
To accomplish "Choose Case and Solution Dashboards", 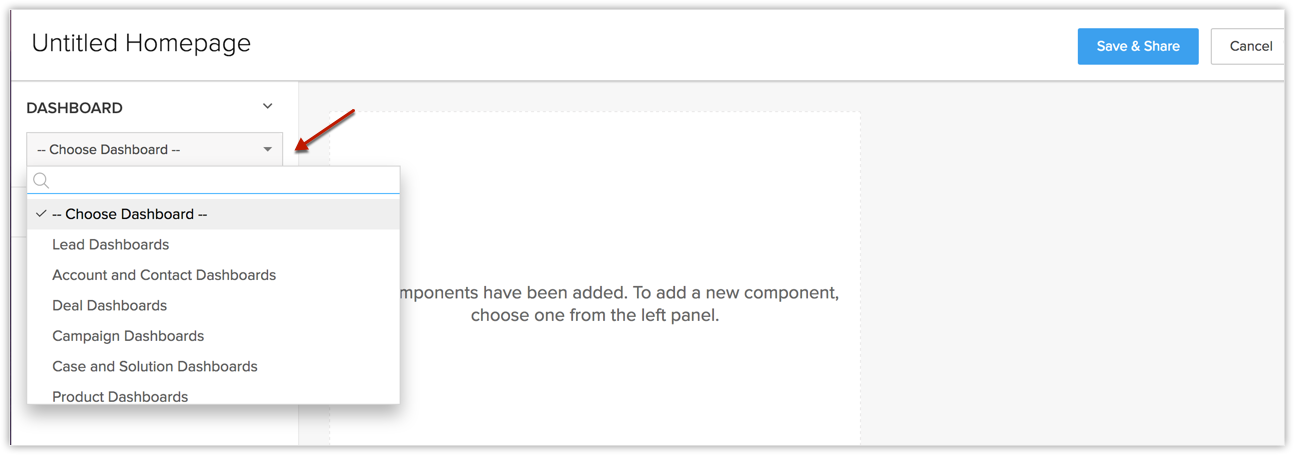I will [x=155, y=367].
